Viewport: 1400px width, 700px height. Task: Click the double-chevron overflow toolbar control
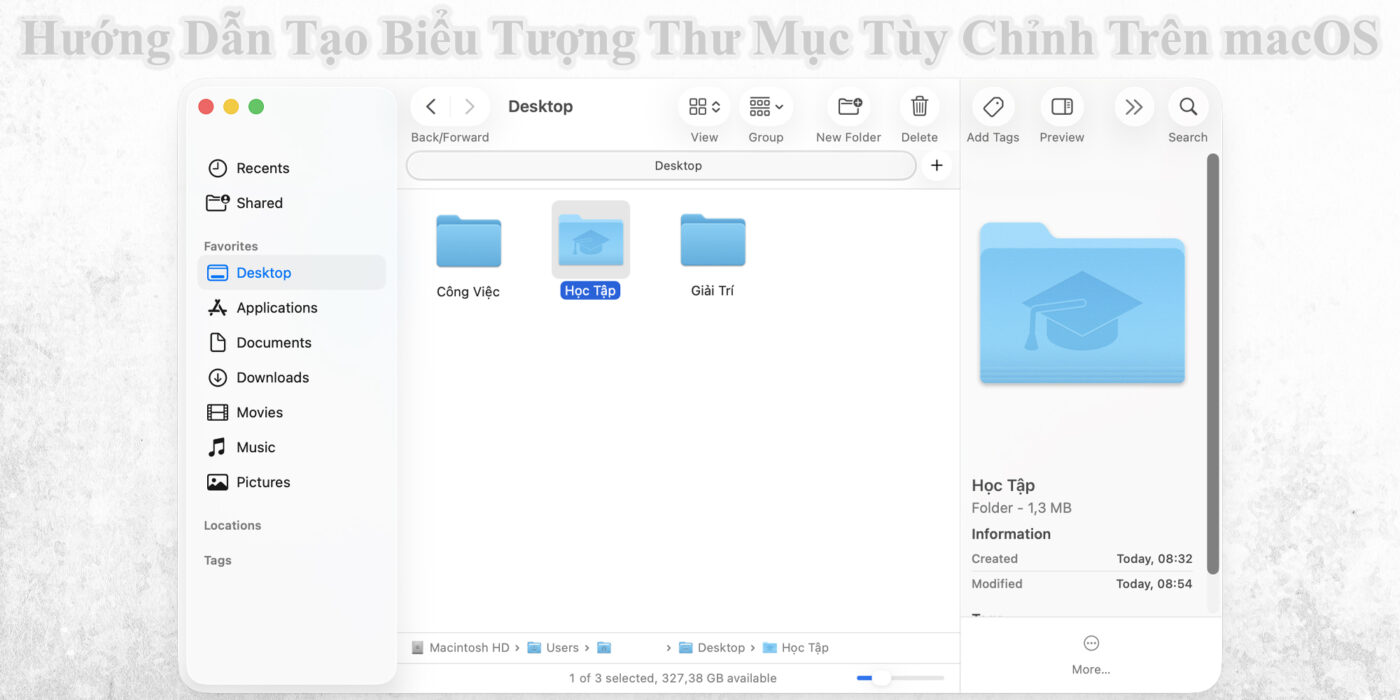(1133, 106)
